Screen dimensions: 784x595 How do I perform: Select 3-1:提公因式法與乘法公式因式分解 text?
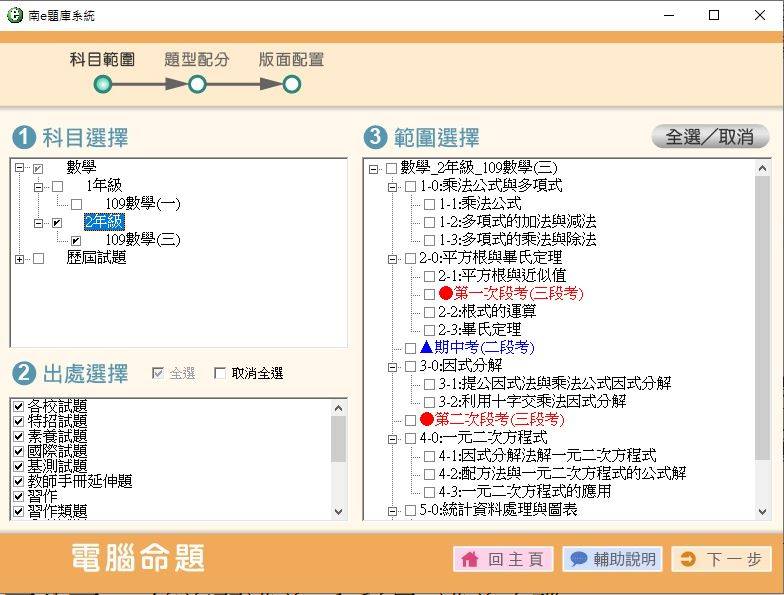(555, 384)
